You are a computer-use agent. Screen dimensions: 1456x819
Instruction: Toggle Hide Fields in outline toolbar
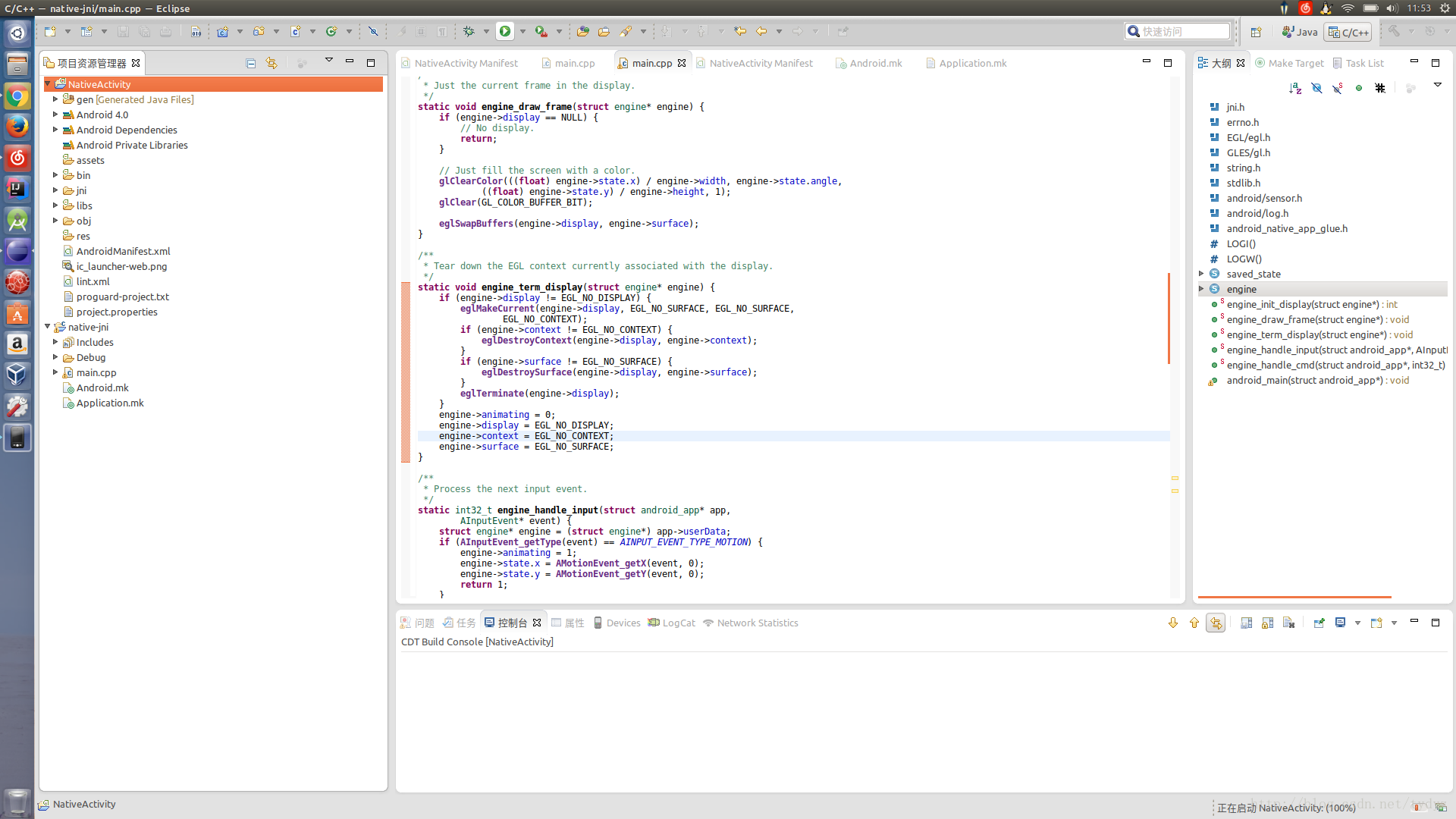point(1316,88)
